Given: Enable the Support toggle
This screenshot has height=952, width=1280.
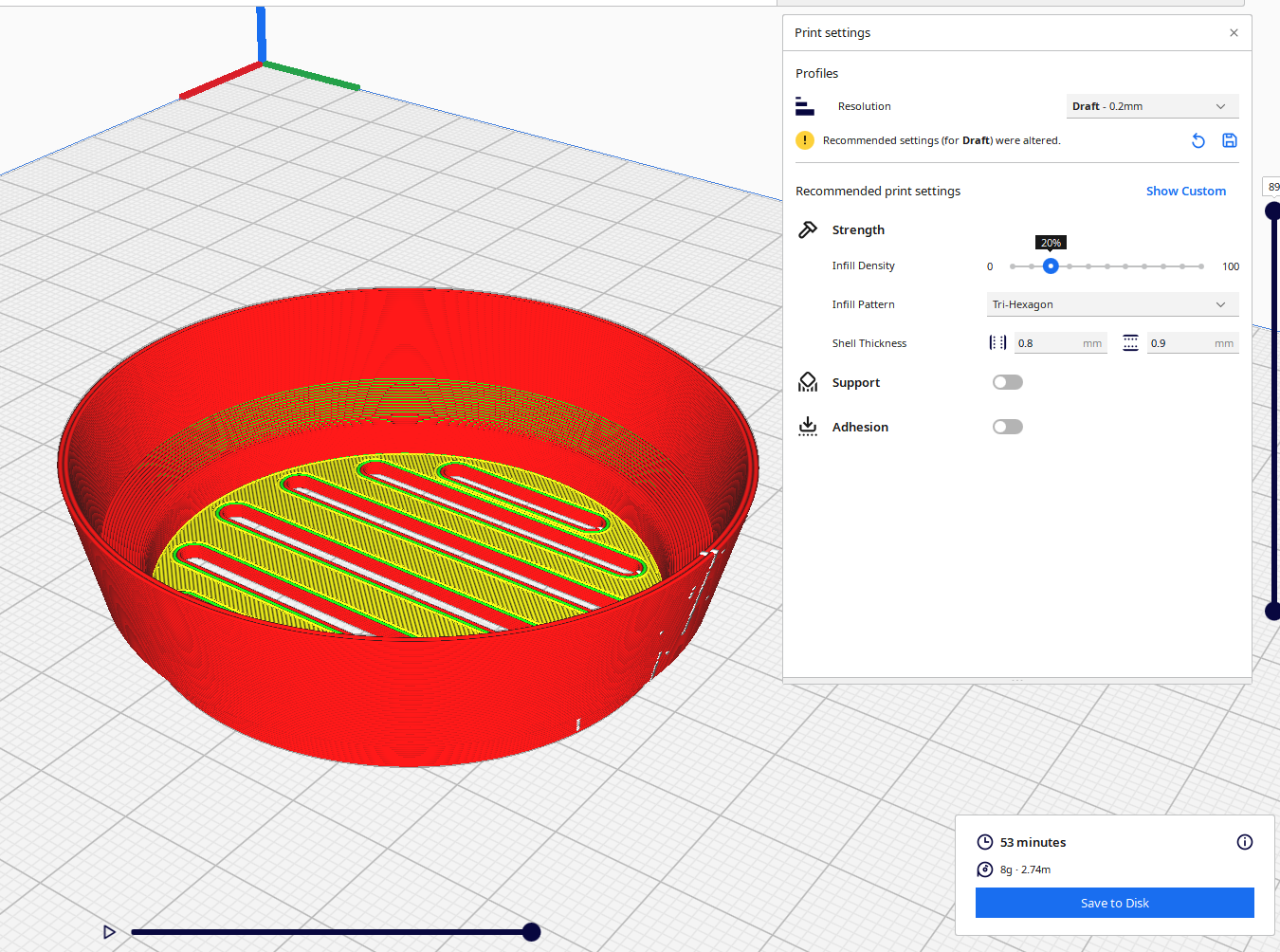Looking at the screenshot, I should [1007, 381].
